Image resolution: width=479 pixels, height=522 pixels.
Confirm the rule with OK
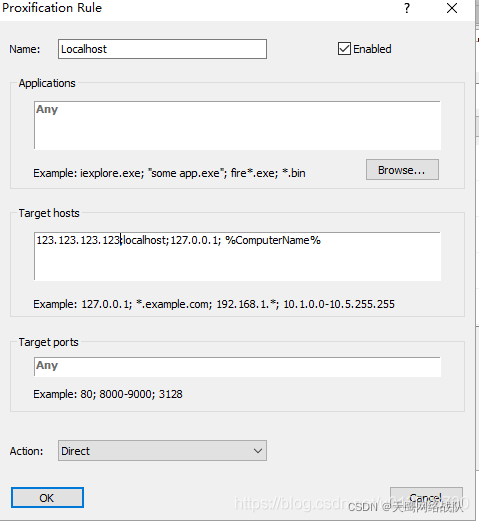click(x=47, y=498)
